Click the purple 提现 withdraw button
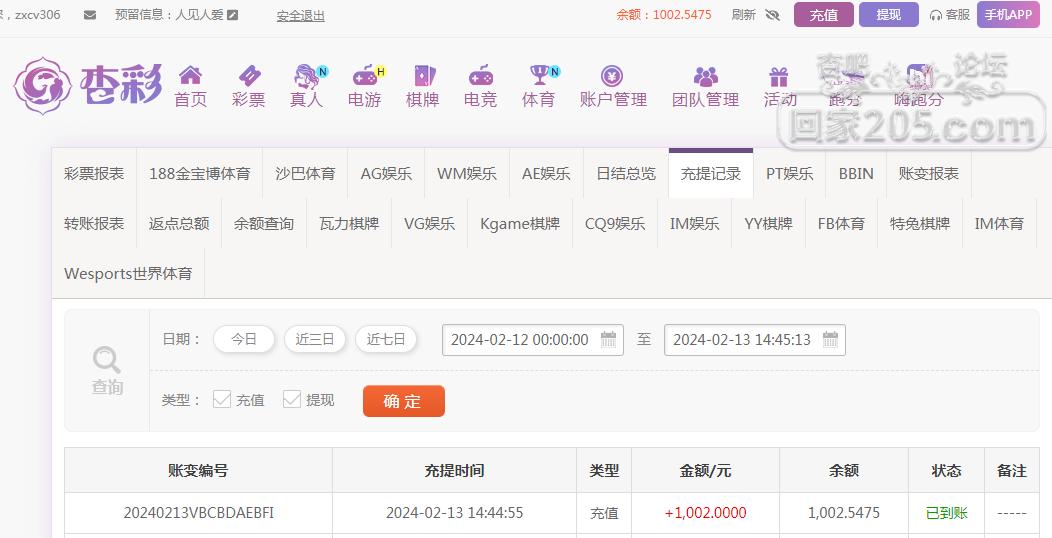 click(888, 15)
